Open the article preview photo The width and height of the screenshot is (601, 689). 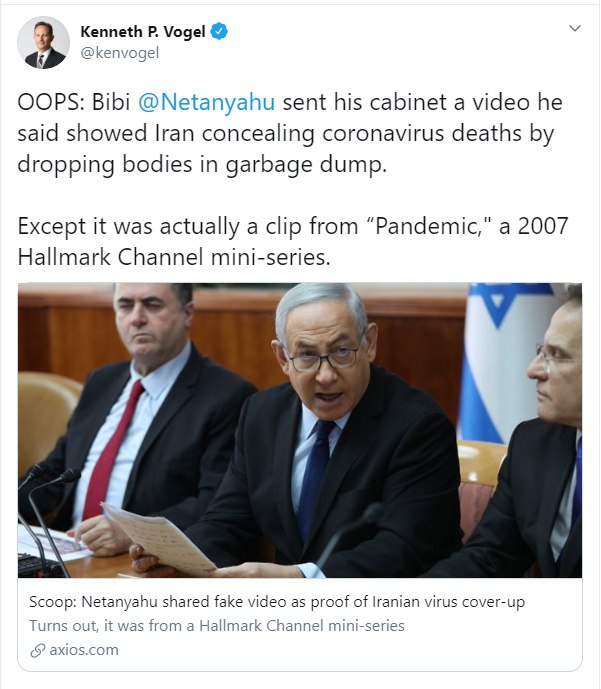click(300, 430)
